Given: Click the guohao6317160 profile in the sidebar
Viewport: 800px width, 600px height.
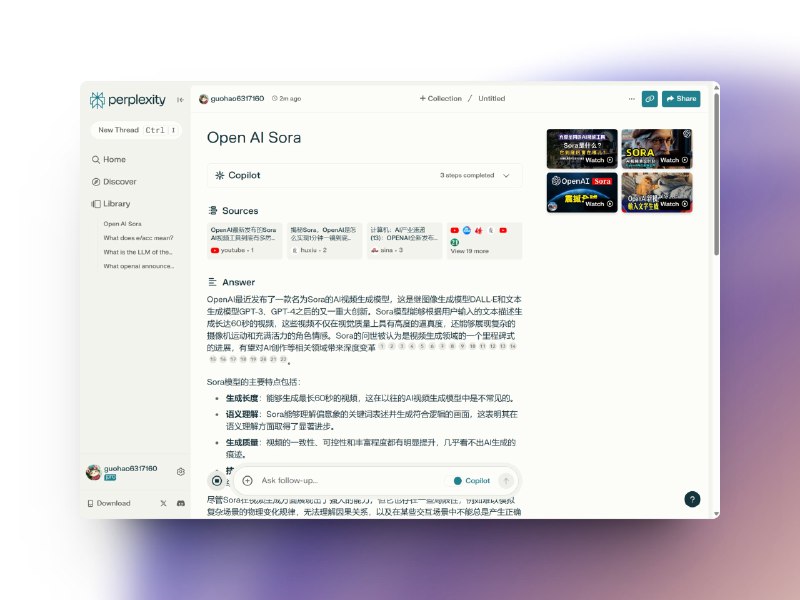Looking at the screenshot, I should coord(122,472).
